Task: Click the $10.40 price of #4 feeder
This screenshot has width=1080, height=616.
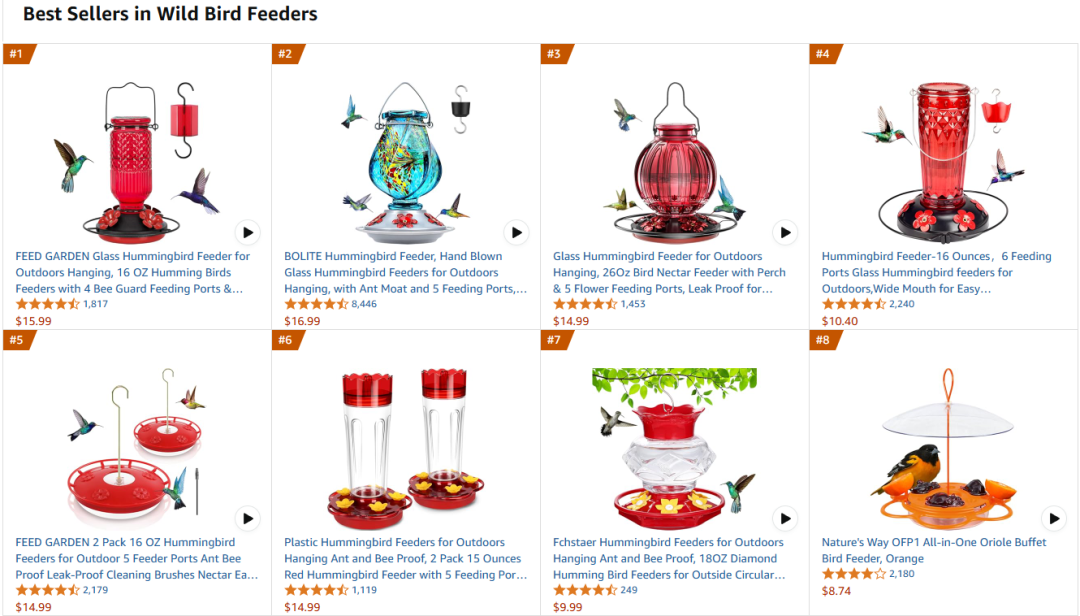Action: tap(840, 321)
